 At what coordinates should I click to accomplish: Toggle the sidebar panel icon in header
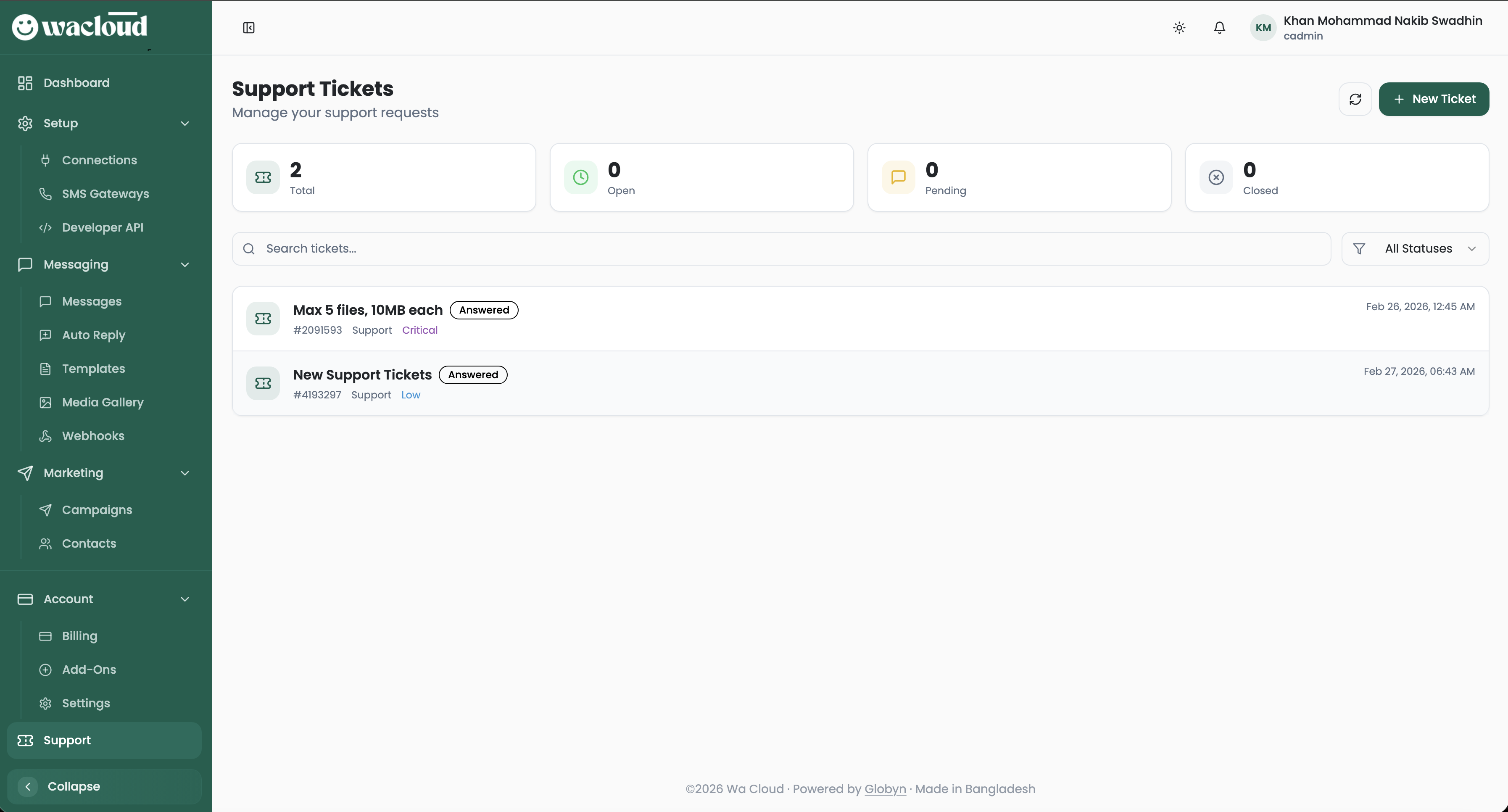249,27
